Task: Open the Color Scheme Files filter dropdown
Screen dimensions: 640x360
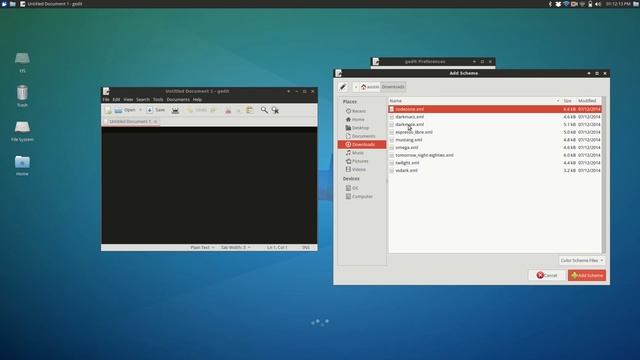Action: [582, 260]
